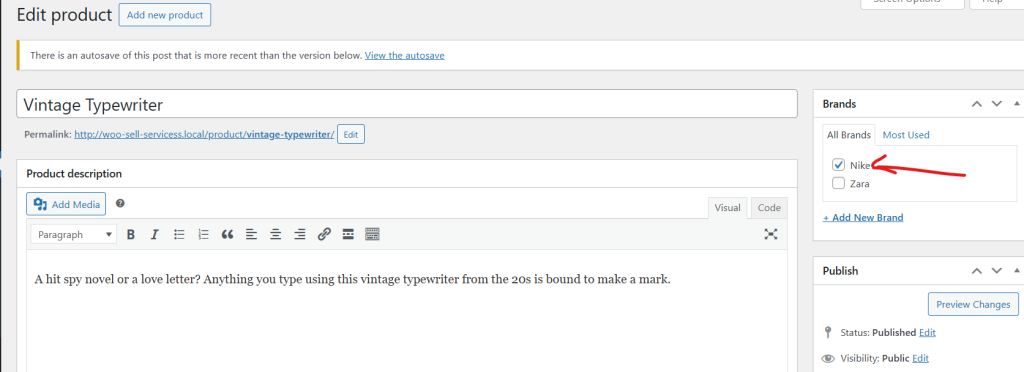Check the Zara brand checkbox
The height and width of the screenshot is (372, 1024).
(839, 184)
